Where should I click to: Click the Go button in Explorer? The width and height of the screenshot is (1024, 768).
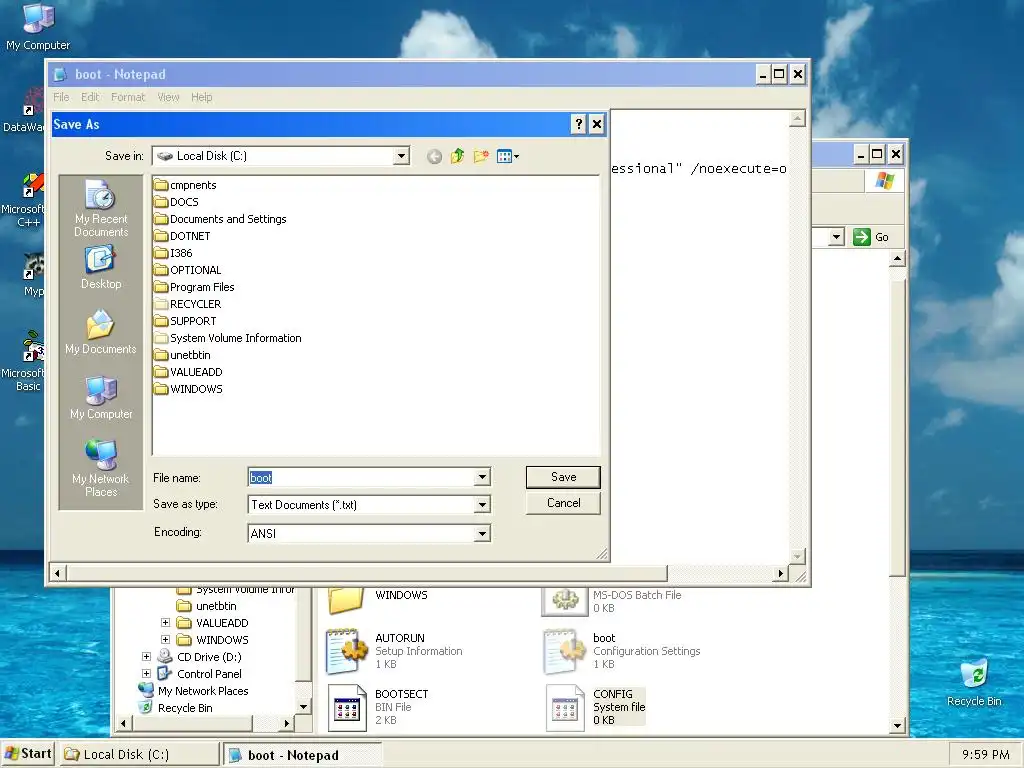click(x=871, y=237)
